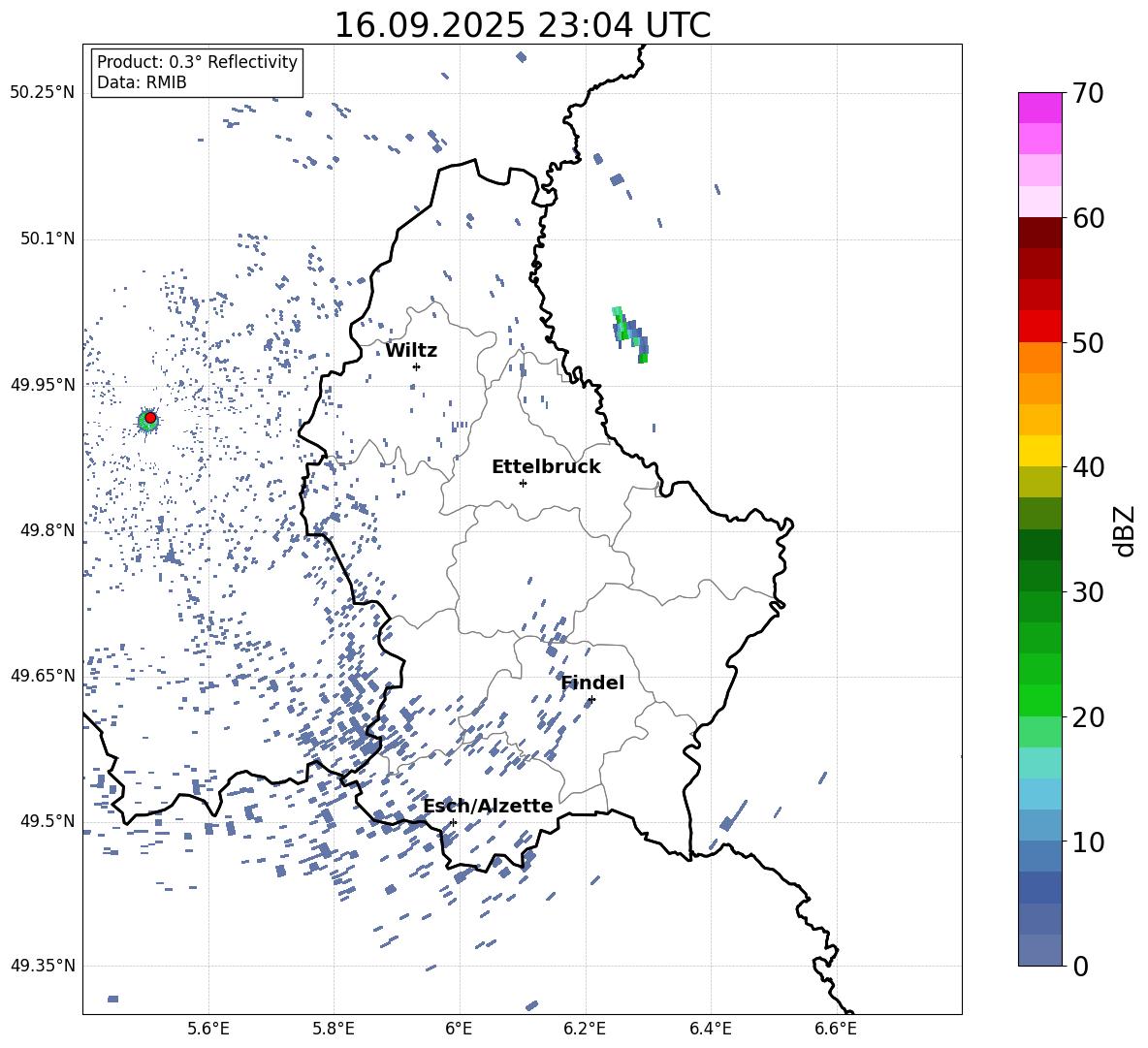Click the 49.8°N latitude label
This screenshot has width=1148, height=1048.
coord(47,530)
